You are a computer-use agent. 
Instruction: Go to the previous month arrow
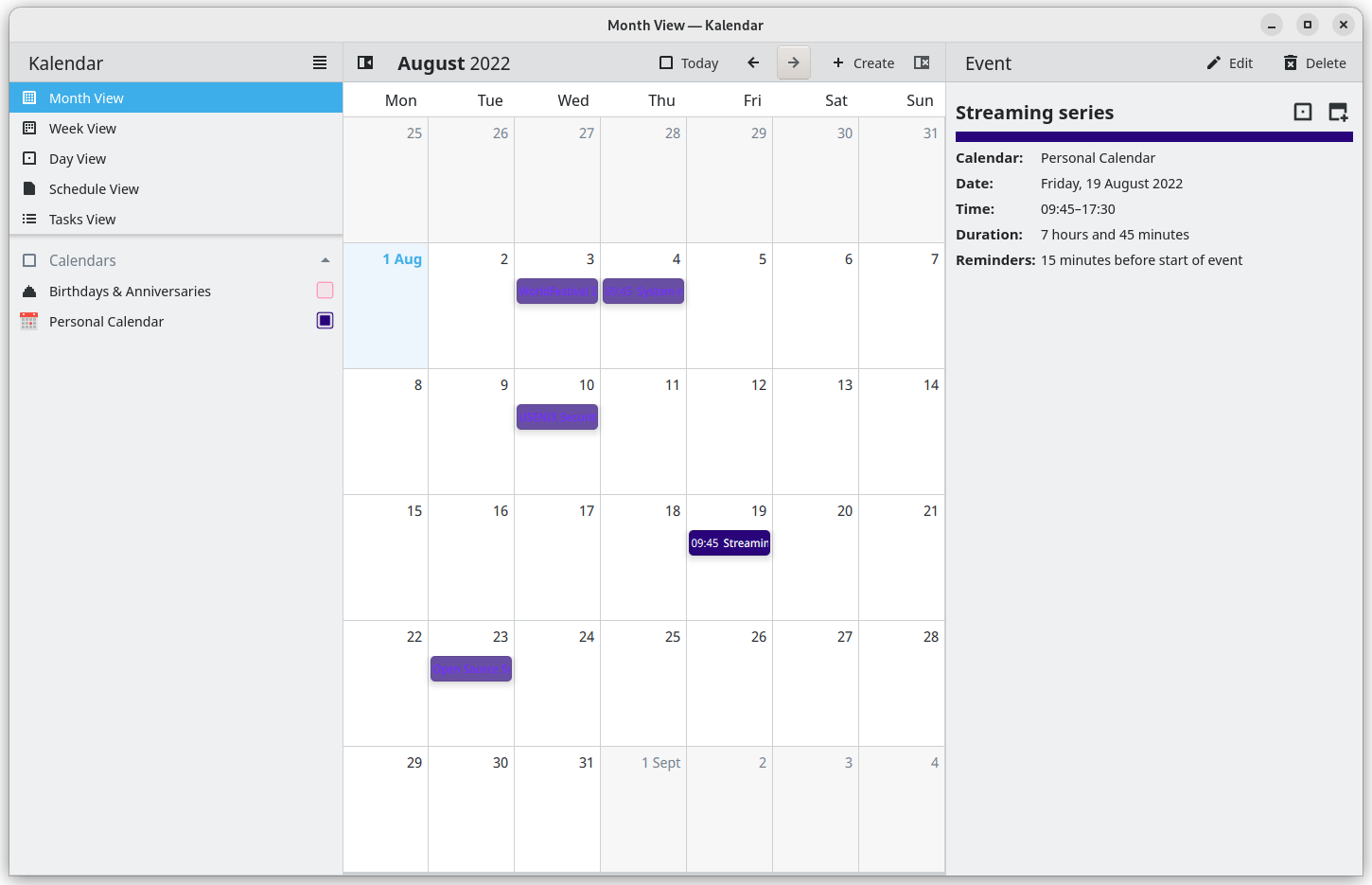pos(753,62)
